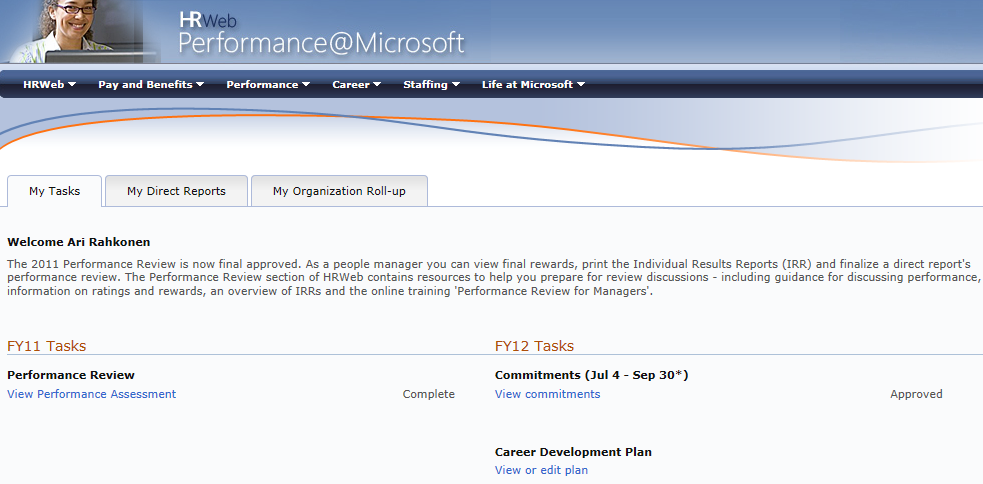Click the Welcome Ari Rahkonen heading
Screen dimensions: 983x484
pos(79,242)
